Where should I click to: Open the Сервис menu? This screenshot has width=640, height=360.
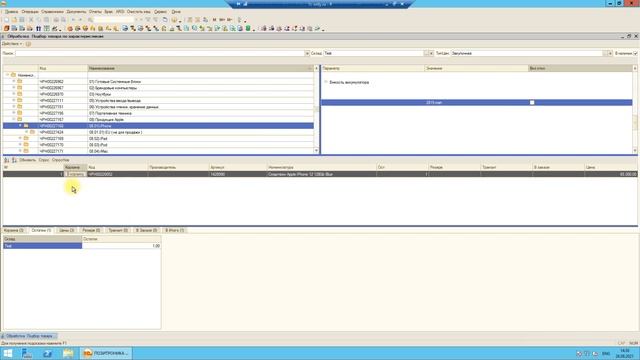[x=160, y=12]
